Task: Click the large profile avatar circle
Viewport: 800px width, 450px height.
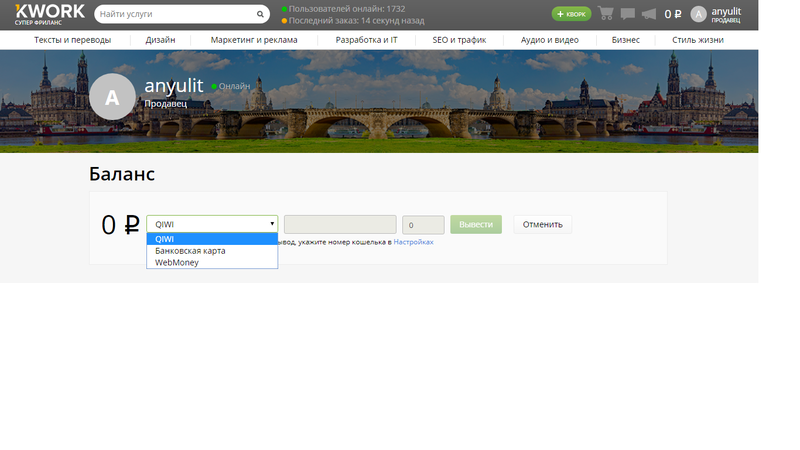Action: click(x=112, y=98)
